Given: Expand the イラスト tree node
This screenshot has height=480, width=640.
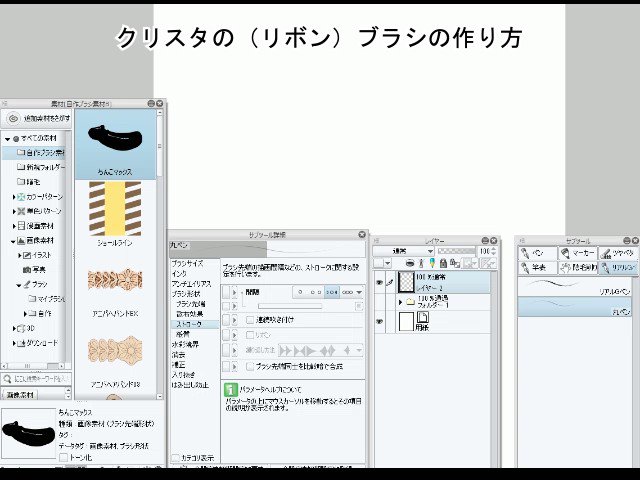Looking at the screenshot, I should click(x=19, y=256).
